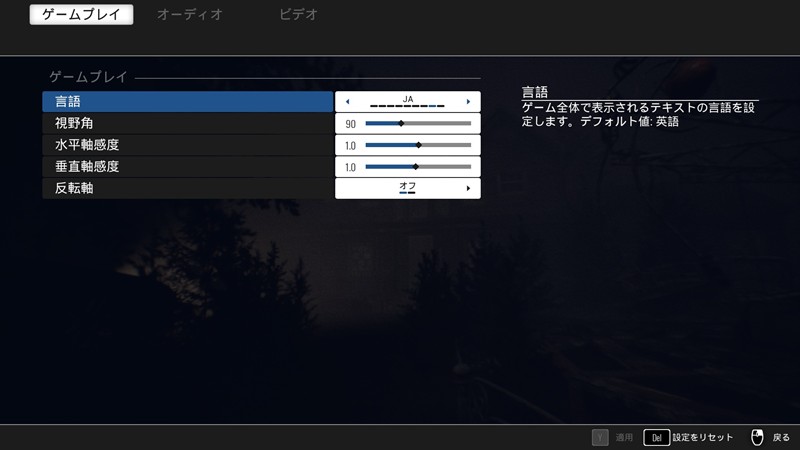Click the Del key icon
The height and width of the screenshot is (450, 800).
(657, 437)
